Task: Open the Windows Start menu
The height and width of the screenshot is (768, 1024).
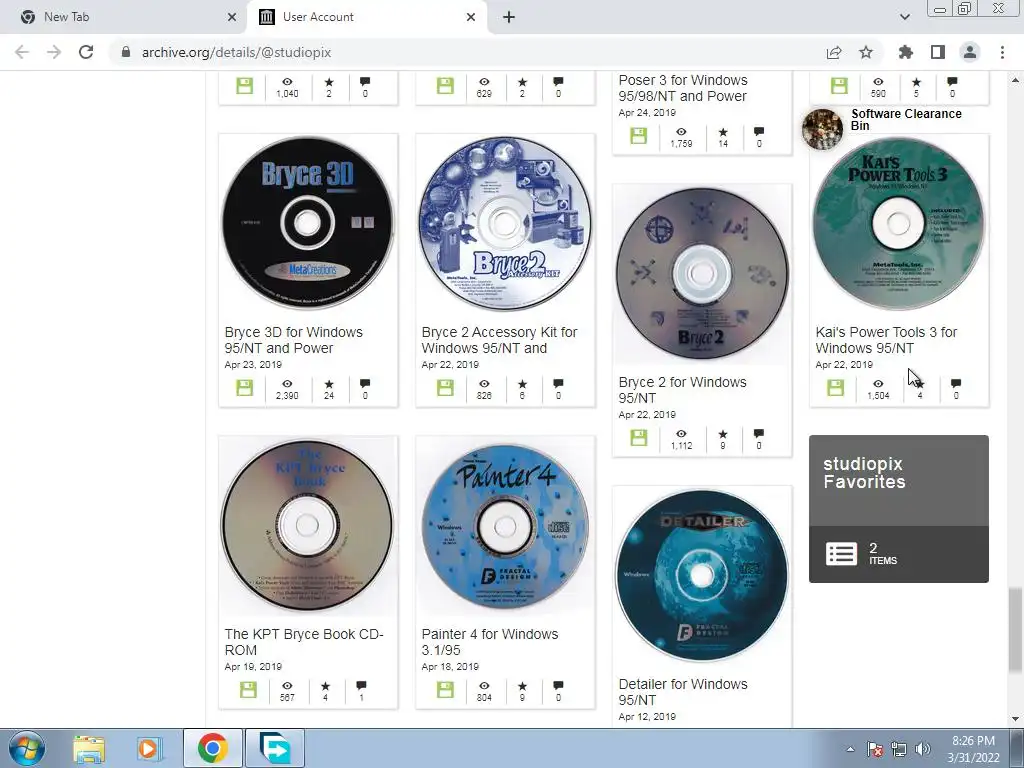Action: [26, 748]
